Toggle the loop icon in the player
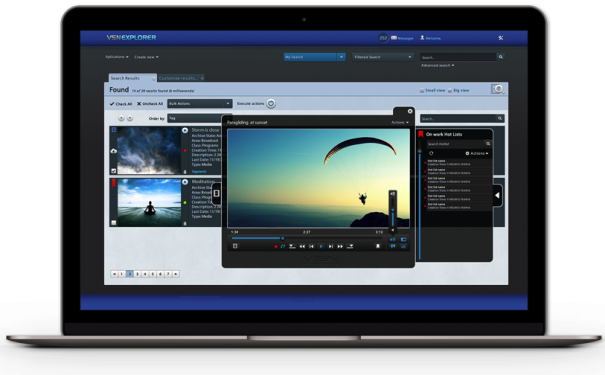This screenshot has width=605, height=375. (x=283, y=247)
